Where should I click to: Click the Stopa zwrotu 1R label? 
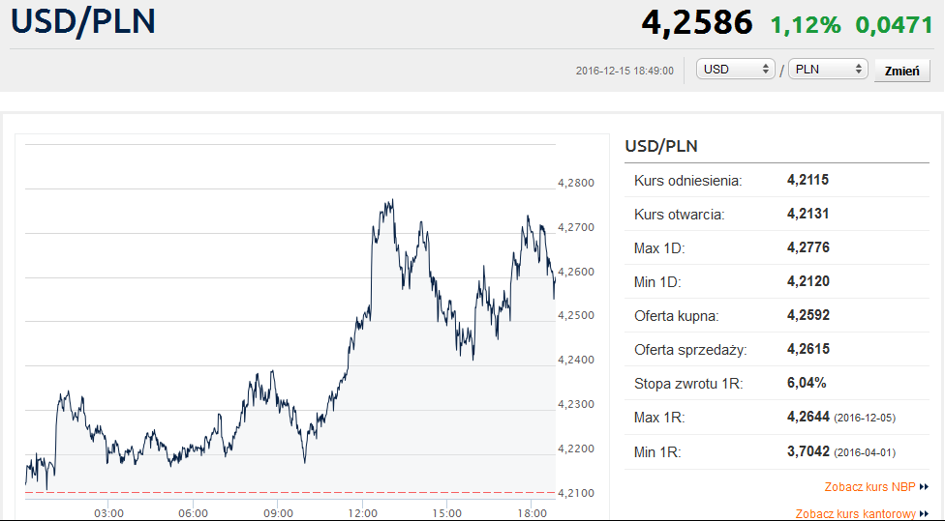(x=688, y=384)
